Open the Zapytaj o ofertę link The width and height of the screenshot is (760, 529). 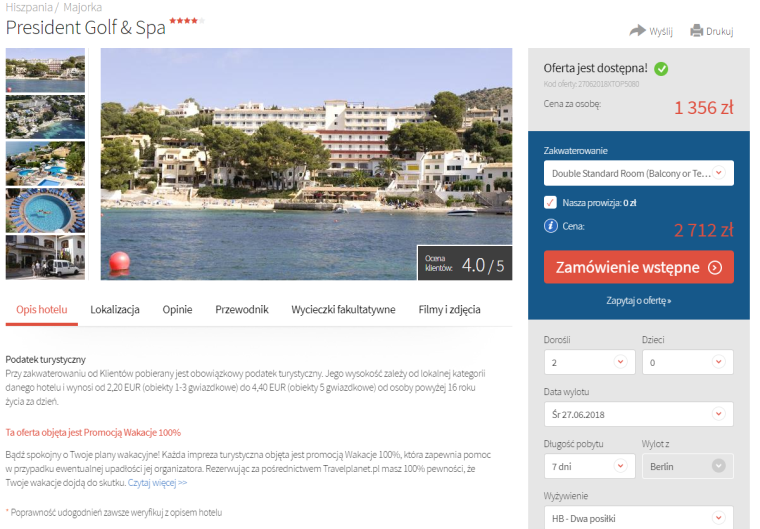(x=639, y=301)
